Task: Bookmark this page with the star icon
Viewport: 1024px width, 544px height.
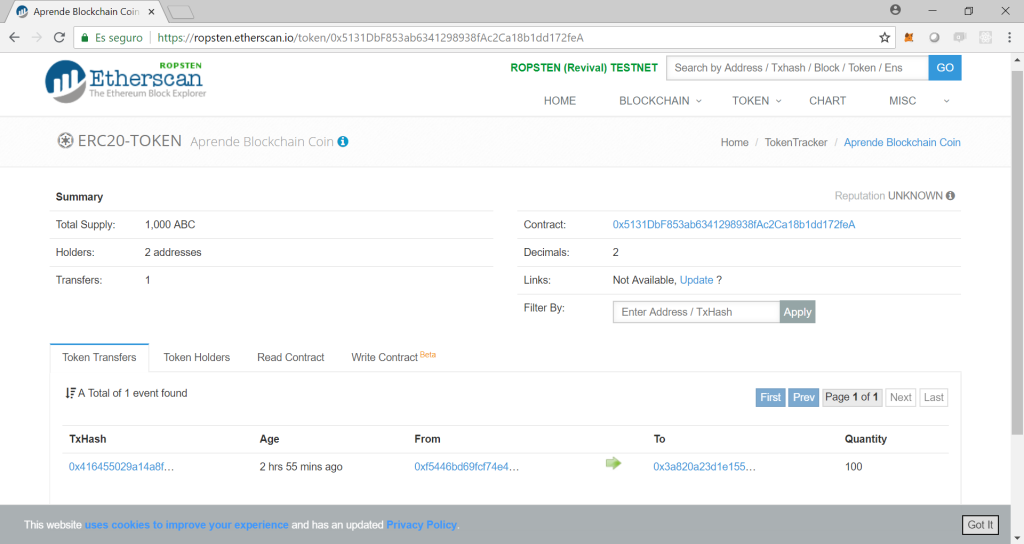Action: coord(884,37)
